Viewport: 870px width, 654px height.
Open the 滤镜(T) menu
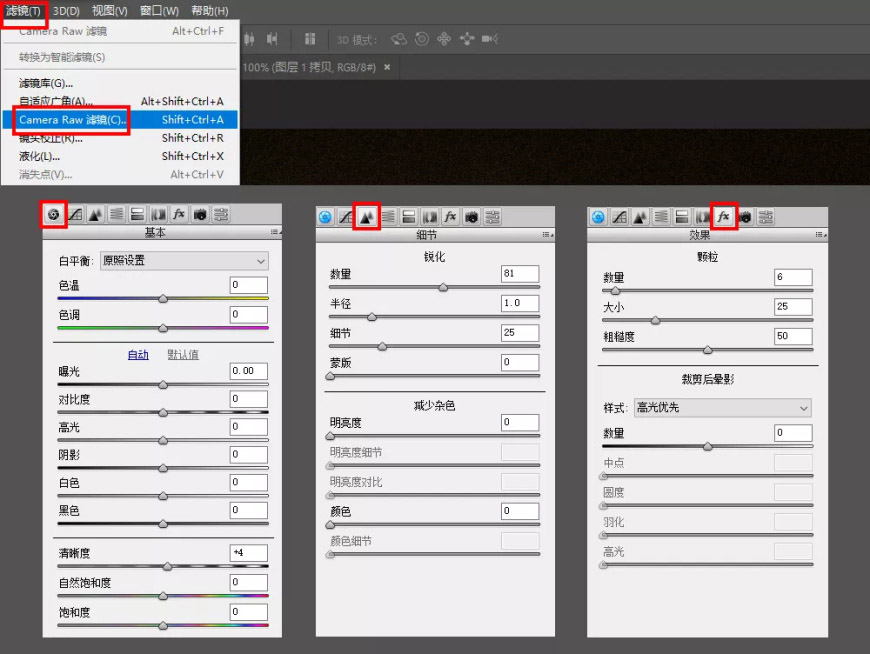click(23, 11)
